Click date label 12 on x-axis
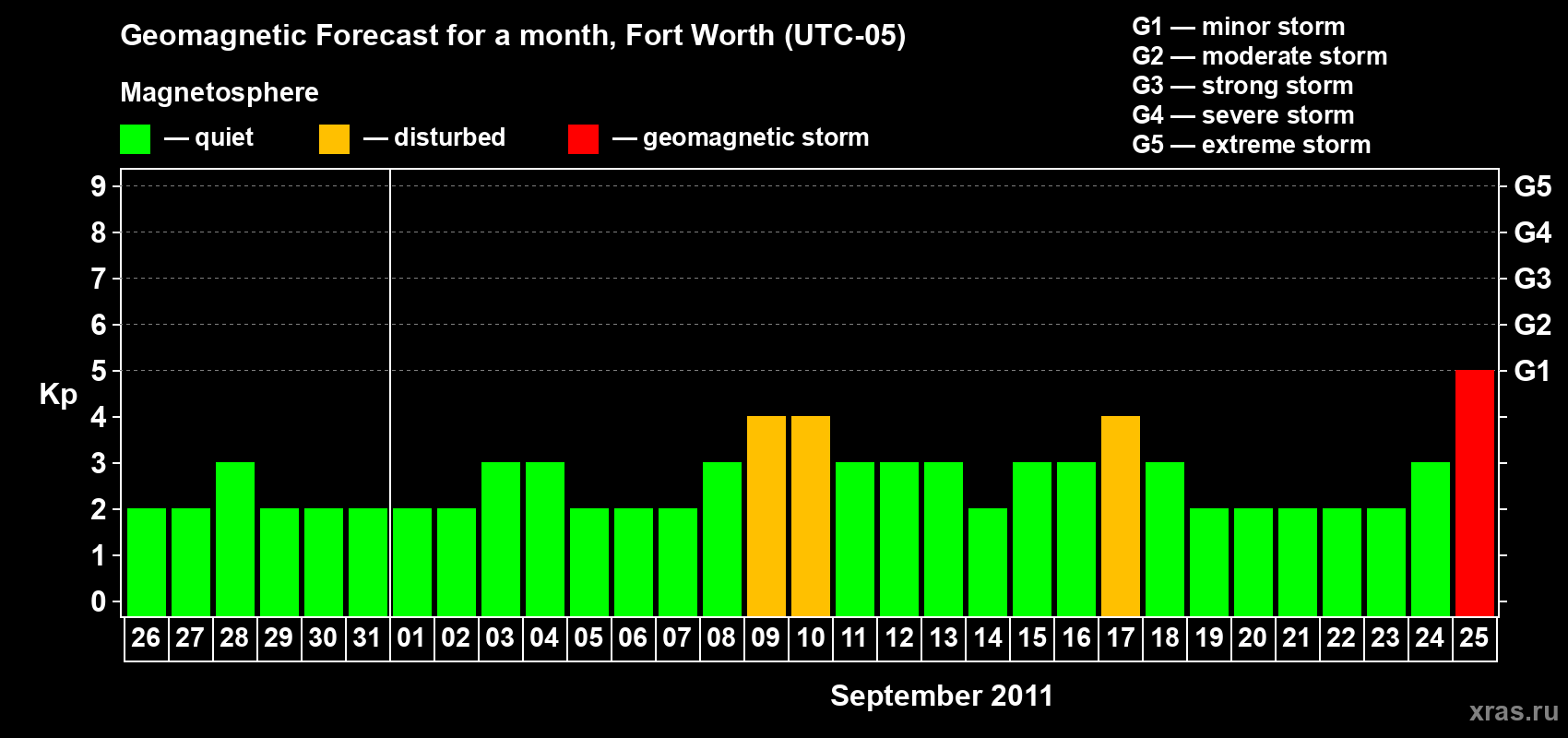 (x=898, y=638)
